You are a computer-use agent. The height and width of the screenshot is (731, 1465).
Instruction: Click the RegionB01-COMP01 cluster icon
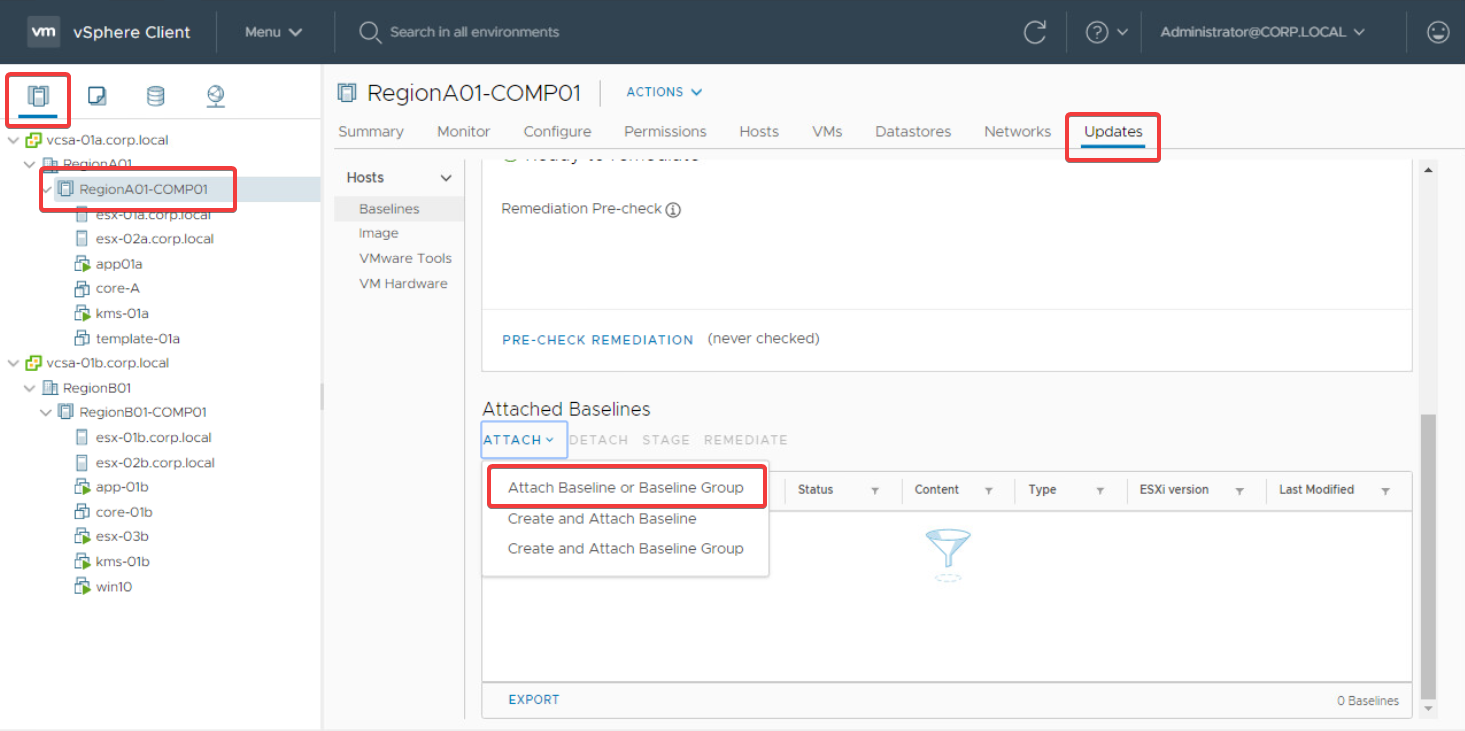pyautogui.click(x=66, y=412)
